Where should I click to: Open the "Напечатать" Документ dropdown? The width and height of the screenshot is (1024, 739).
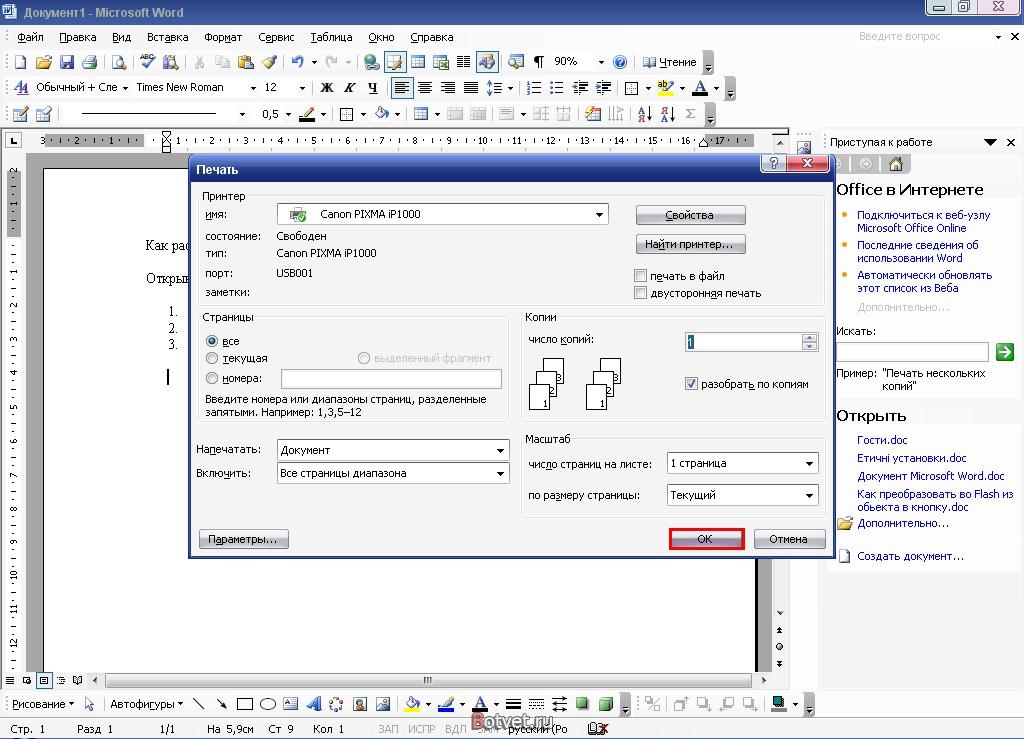coord(500,450)
